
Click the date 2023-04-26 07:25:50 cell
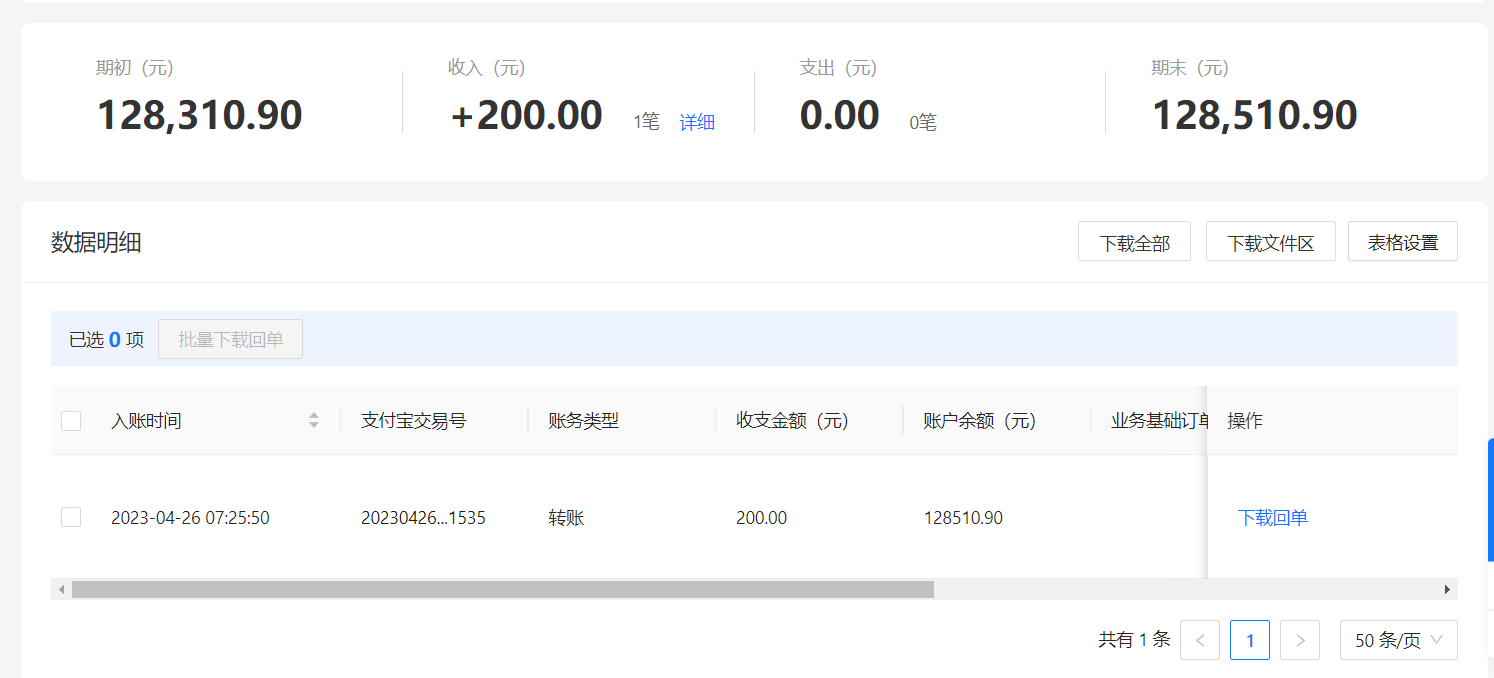click(190, 518)
